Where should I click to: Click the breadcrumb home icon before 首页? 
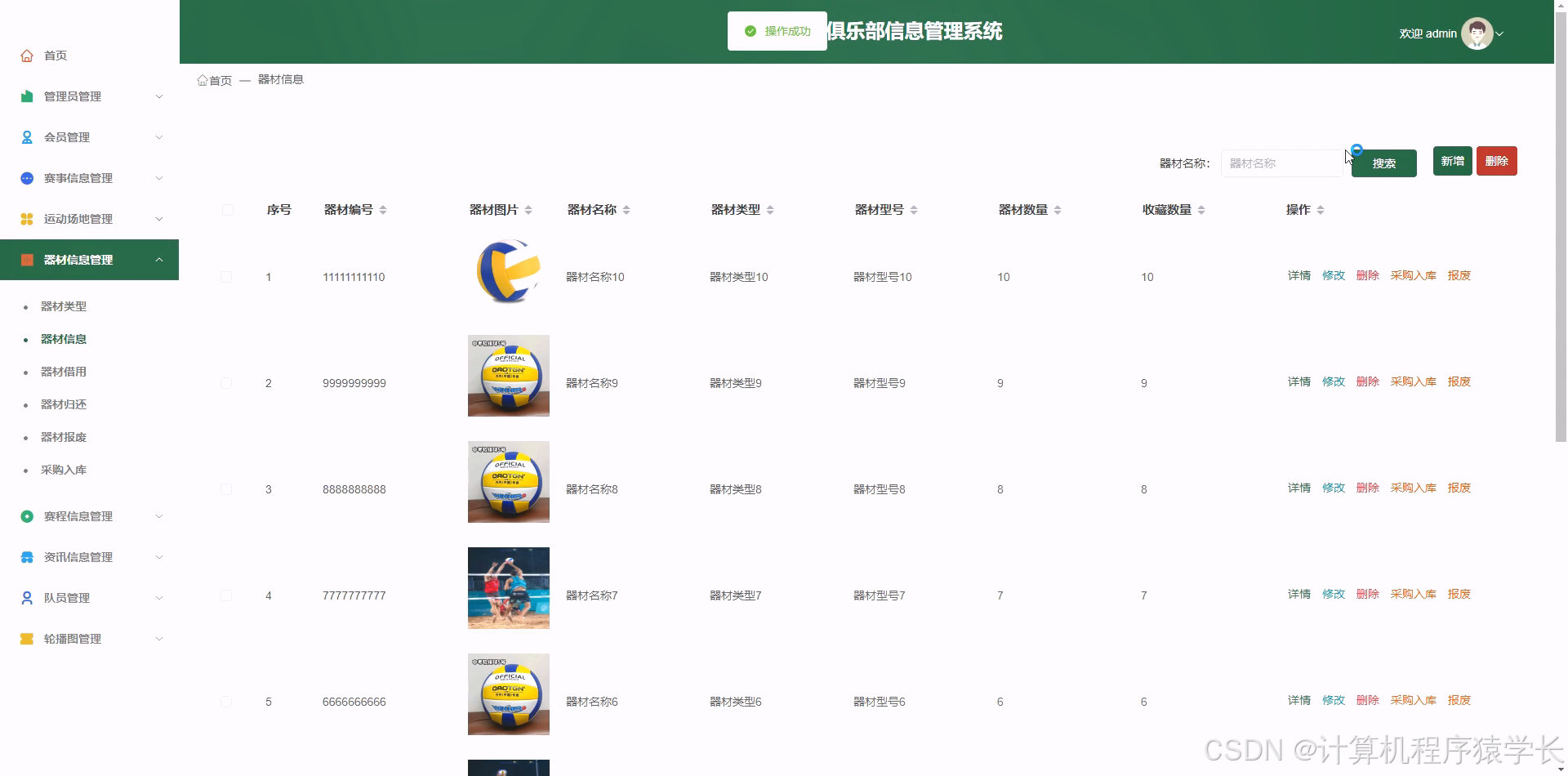pyautogui.click(x=203, y=79)
